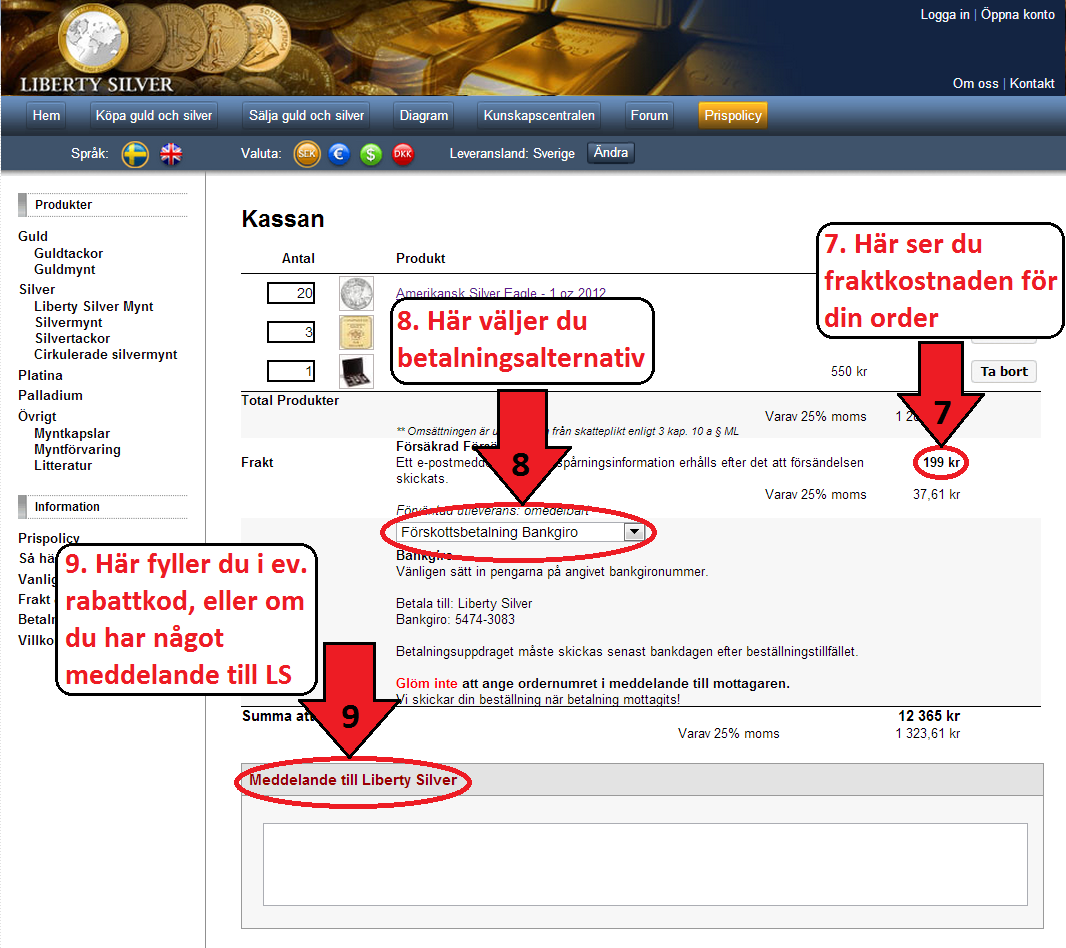Viewport: 1066px width, 948px height.
Task: Click the 199 kr shipping cost
Action: point(941,462)
